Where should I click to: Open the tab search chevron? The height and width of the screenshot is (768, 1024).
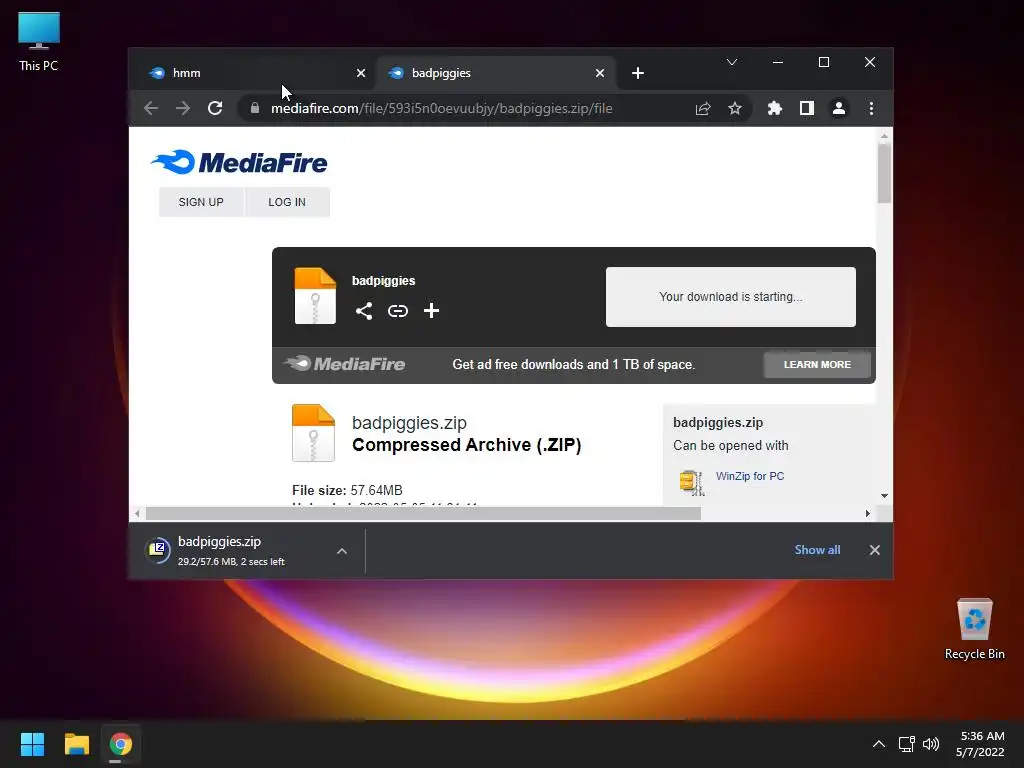[x=731, y=63]
